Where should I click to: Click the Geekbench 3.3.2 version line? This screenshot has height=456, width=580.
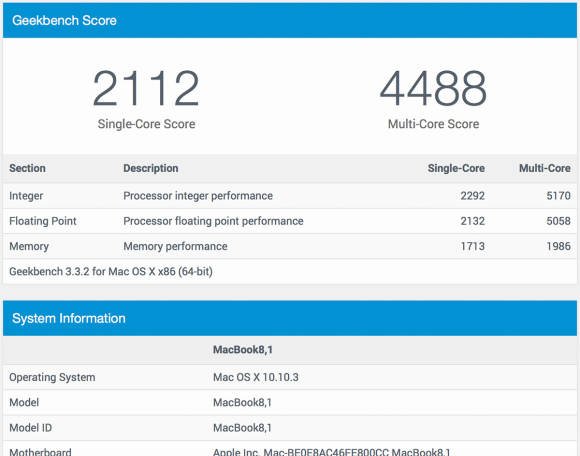pyautogui.click(x=111, y=272)
